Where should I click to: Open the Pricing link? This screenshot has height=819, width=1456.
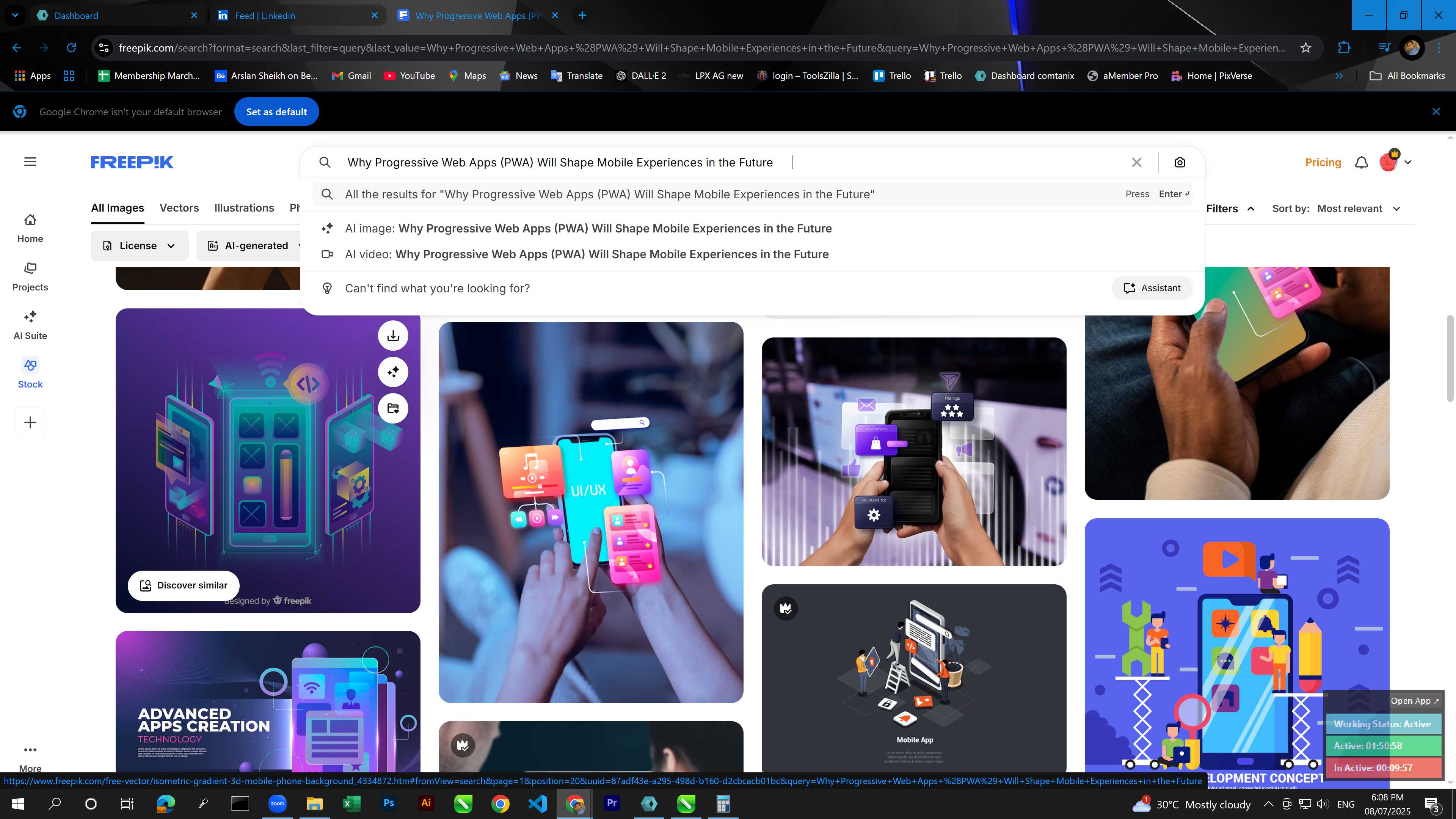pos(1323,163)
